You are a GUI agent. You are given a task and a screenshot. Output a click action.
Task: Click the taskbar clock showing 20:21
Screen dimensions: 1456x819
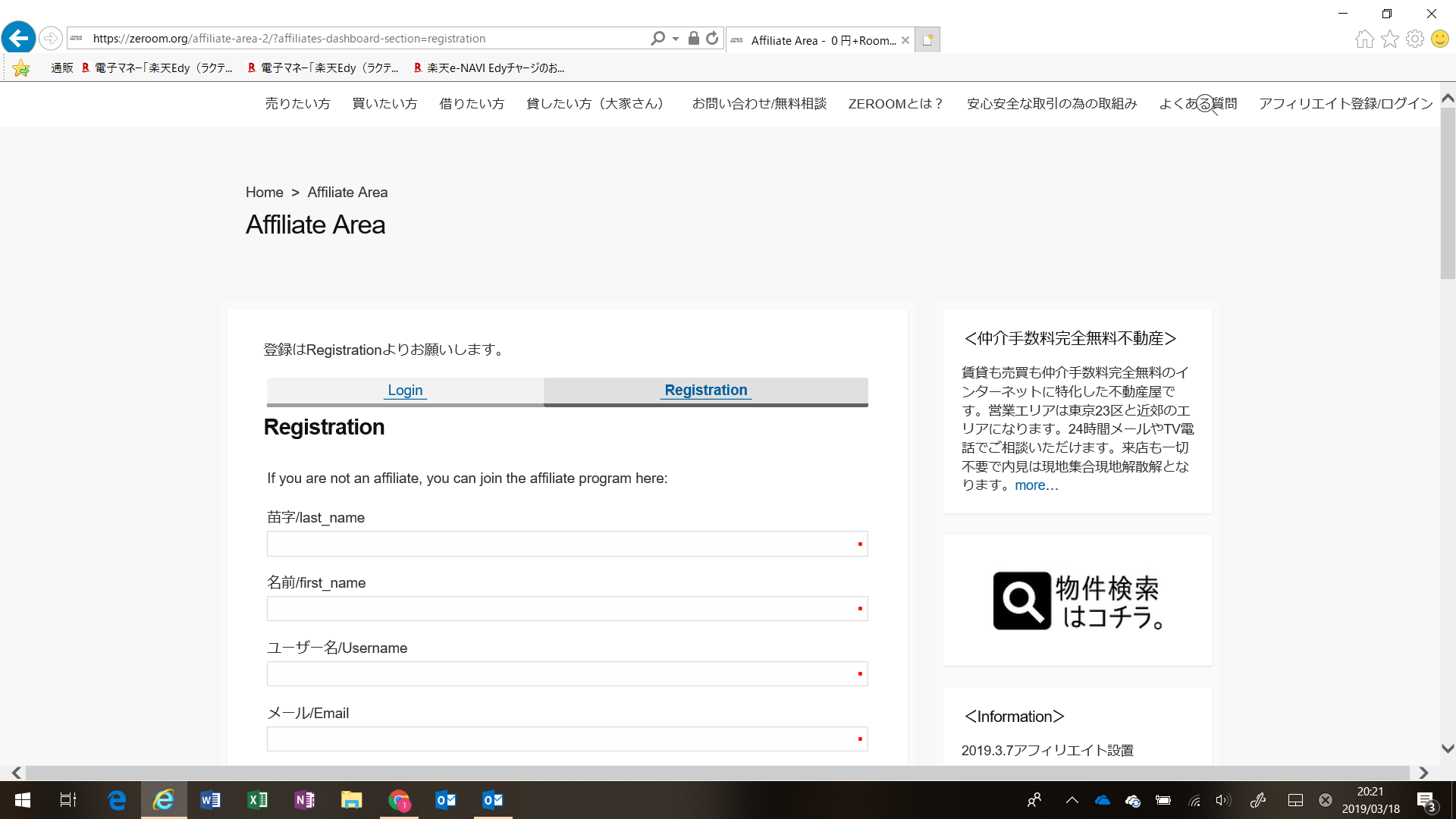(1371, 800)
